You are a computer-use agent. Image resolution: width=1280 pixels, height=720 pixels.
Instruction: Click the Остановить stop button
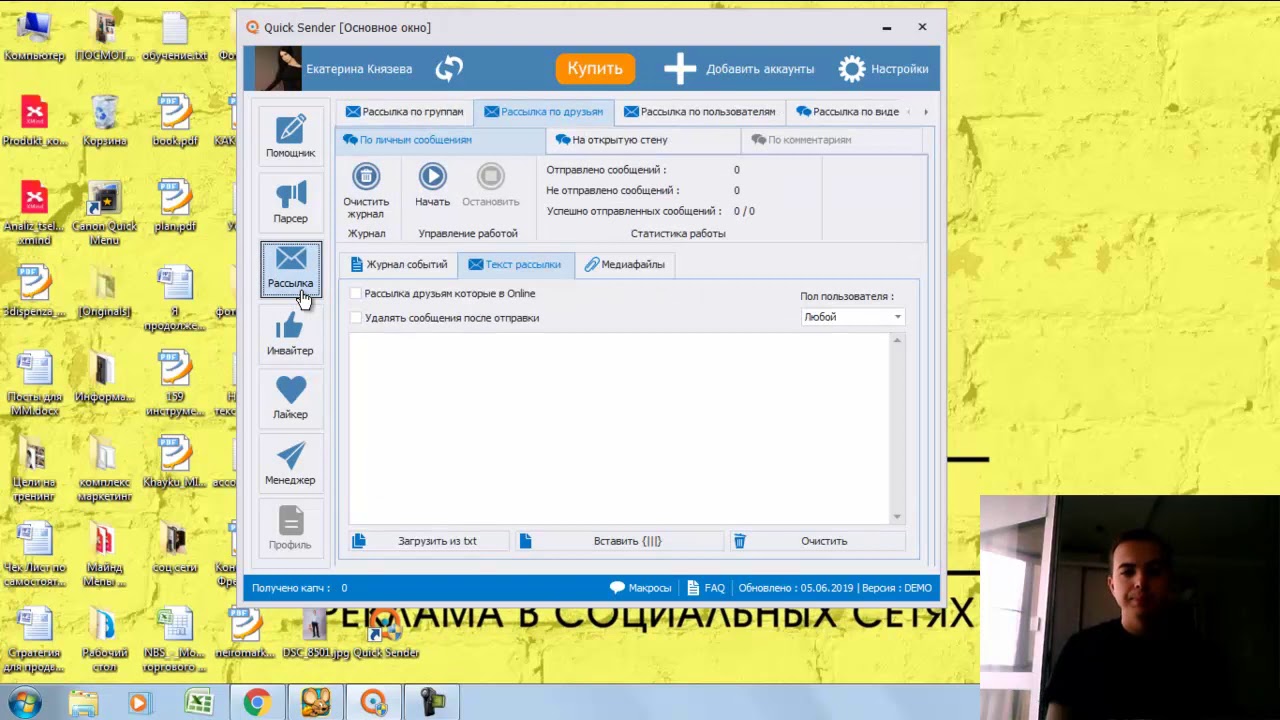(x=490, y=186)
